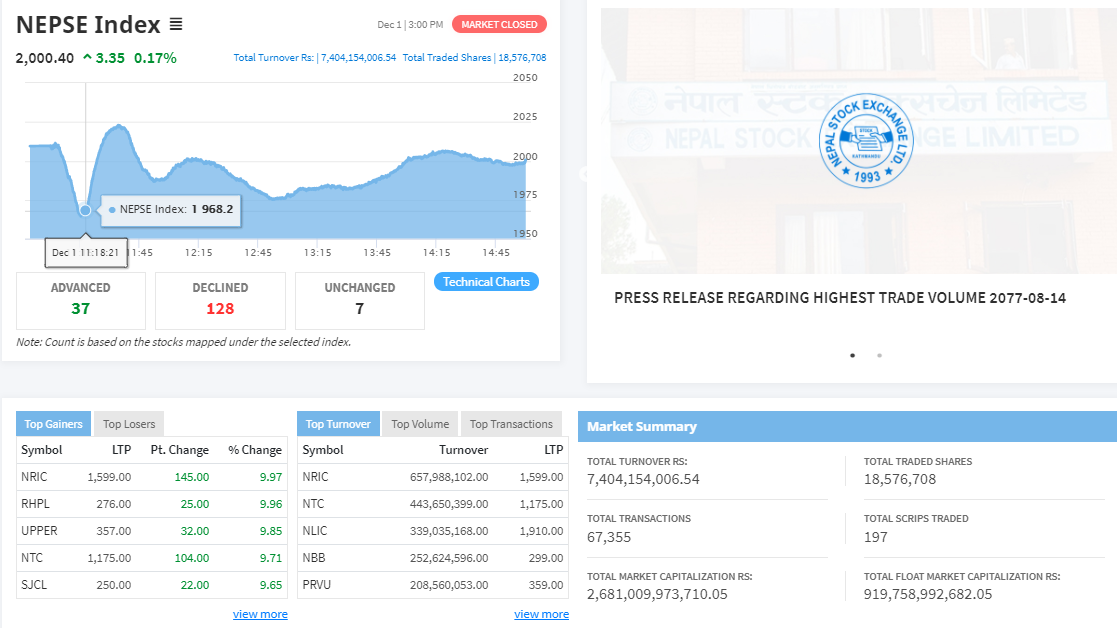1117x628 pixels.
Task: Click the 9.97 percent change value for NRIC
Action: 271,477
